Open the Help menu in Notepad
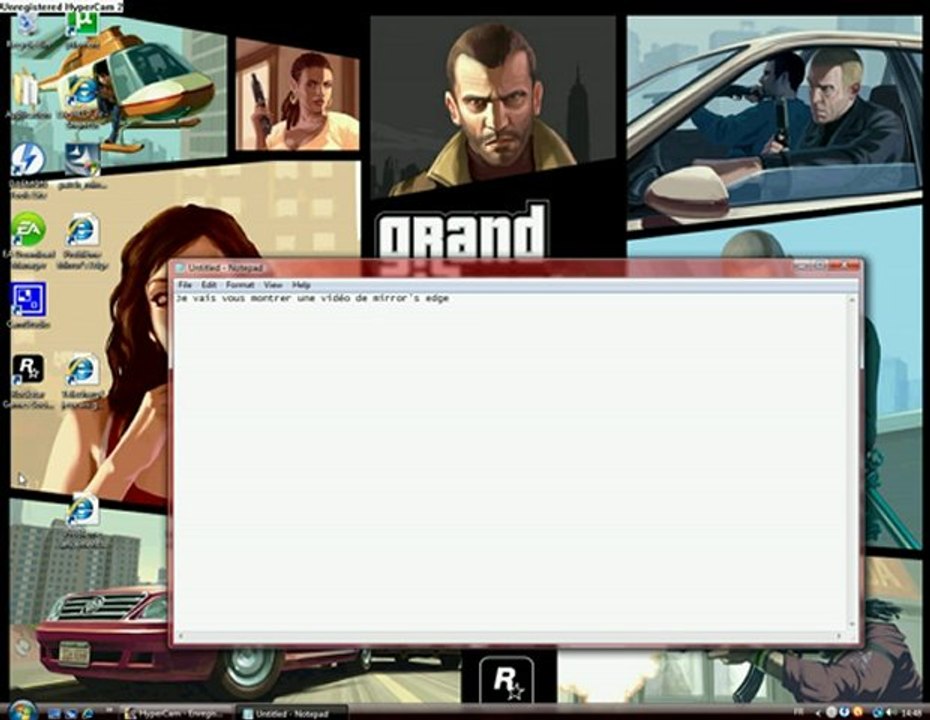Viewport: 930px width, 720px height. pos(301,285)
